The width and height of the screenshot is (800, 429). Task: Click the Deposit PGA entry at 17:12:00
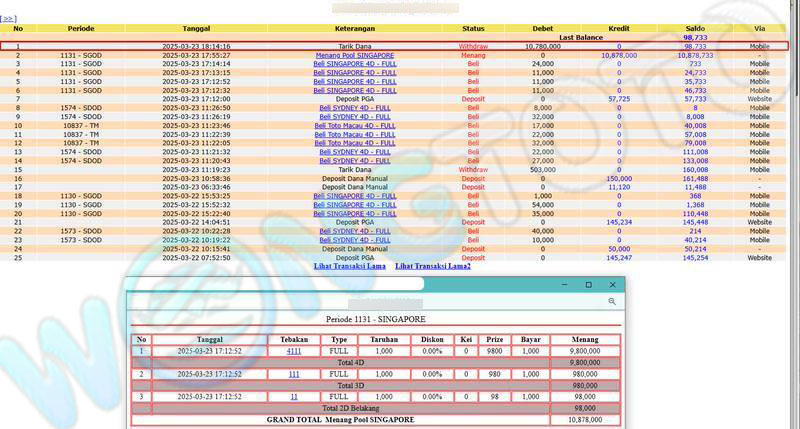coord(355,99)
